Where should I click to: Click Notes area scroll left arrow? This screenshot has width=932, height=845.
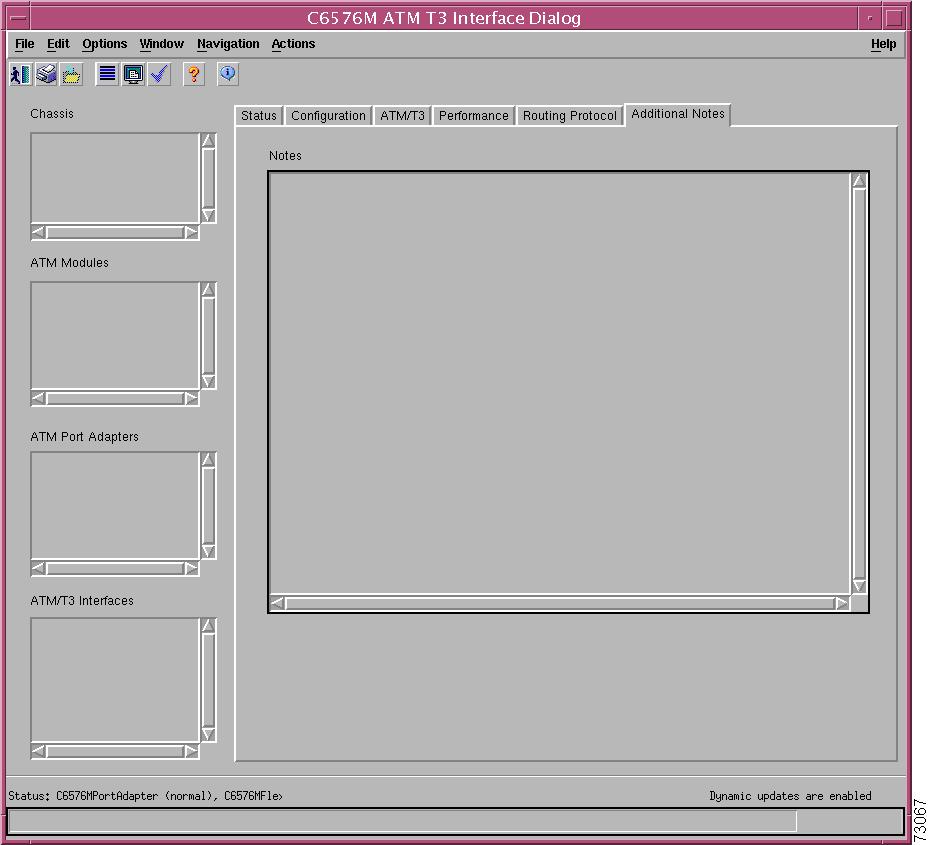click(x=277, y=603)
